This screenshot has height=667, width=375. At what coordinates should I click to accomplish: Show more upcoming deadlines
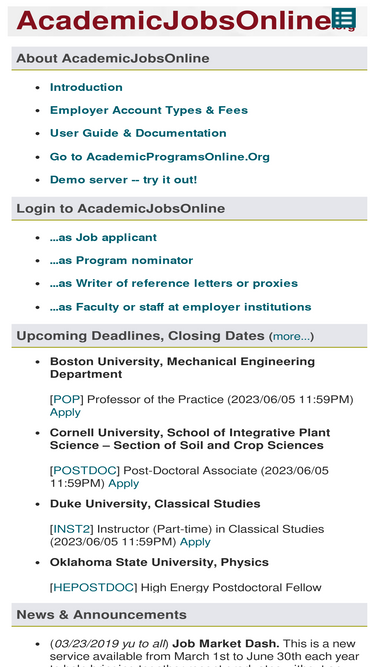(292, 336)
